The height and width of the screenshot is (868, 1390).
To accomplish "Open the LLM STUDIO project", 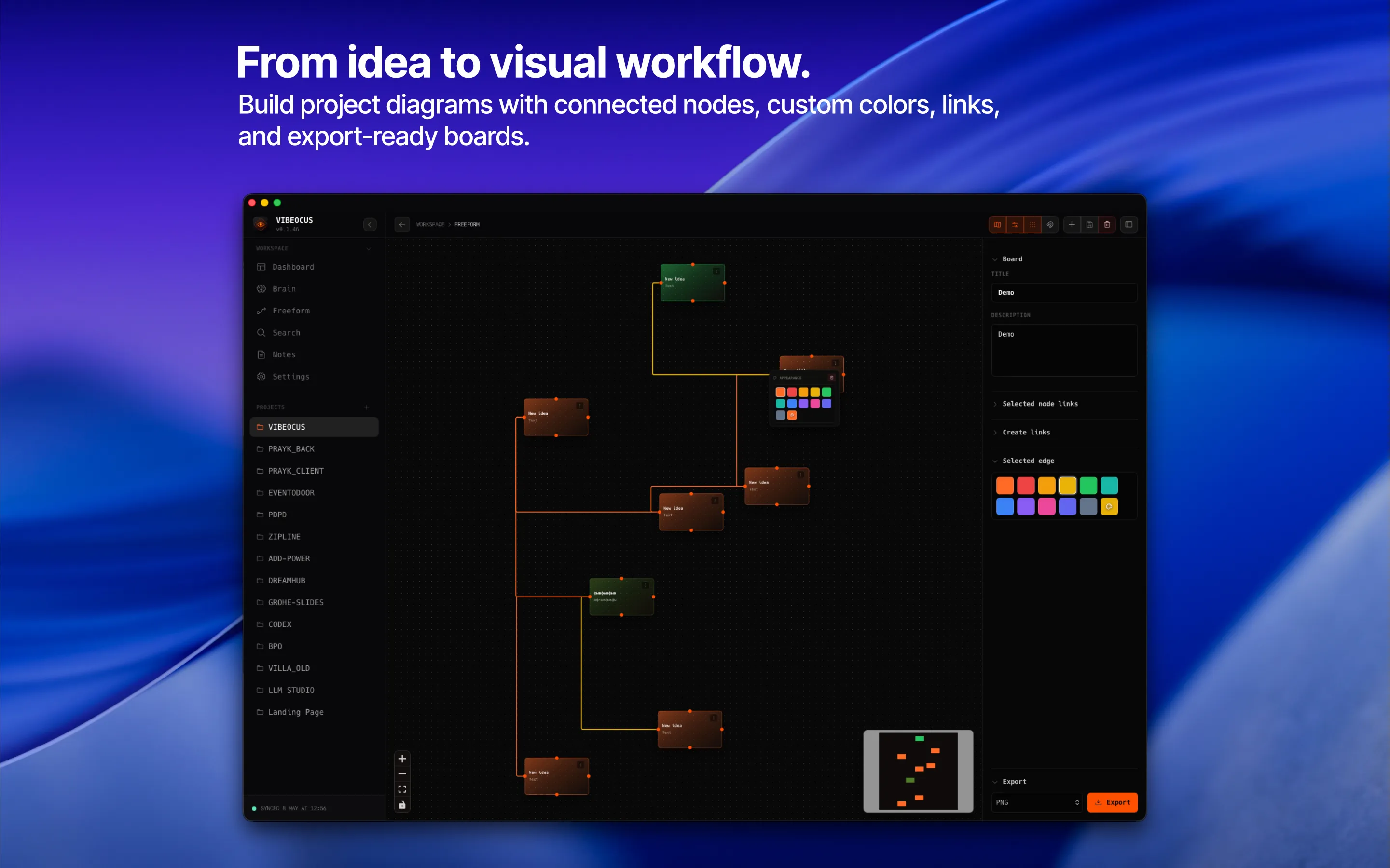I will [314, 690].
